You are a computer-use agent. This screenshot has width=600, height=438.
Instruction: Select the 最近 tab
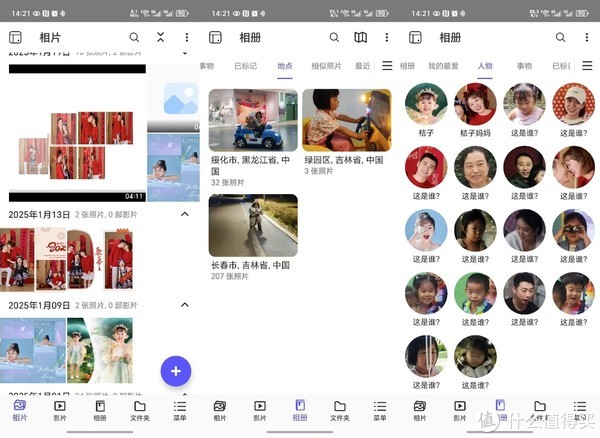[x=362, y=66]
